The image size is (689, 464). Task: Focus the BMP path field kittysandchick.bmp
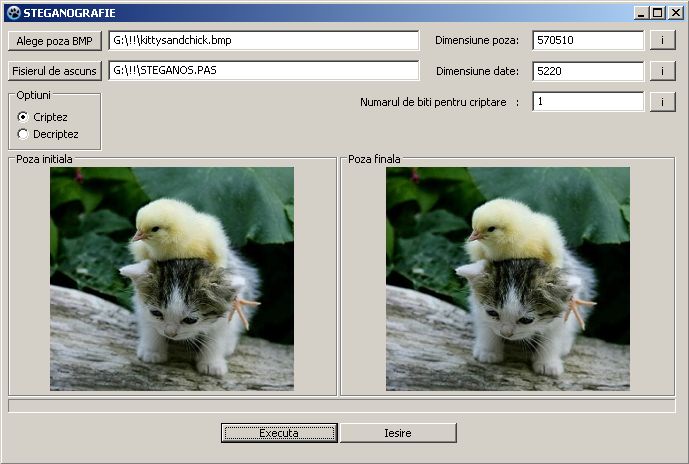264,40
